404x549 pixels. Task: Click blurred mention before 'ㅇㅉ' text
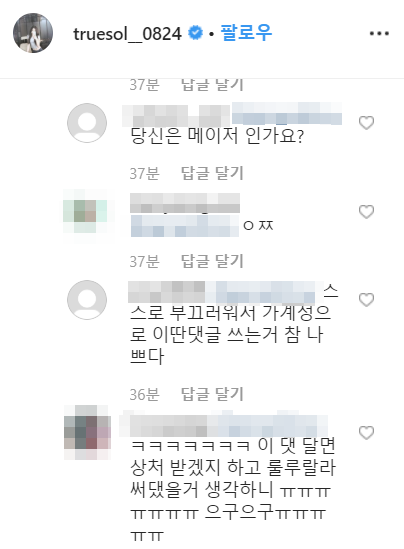185,226
